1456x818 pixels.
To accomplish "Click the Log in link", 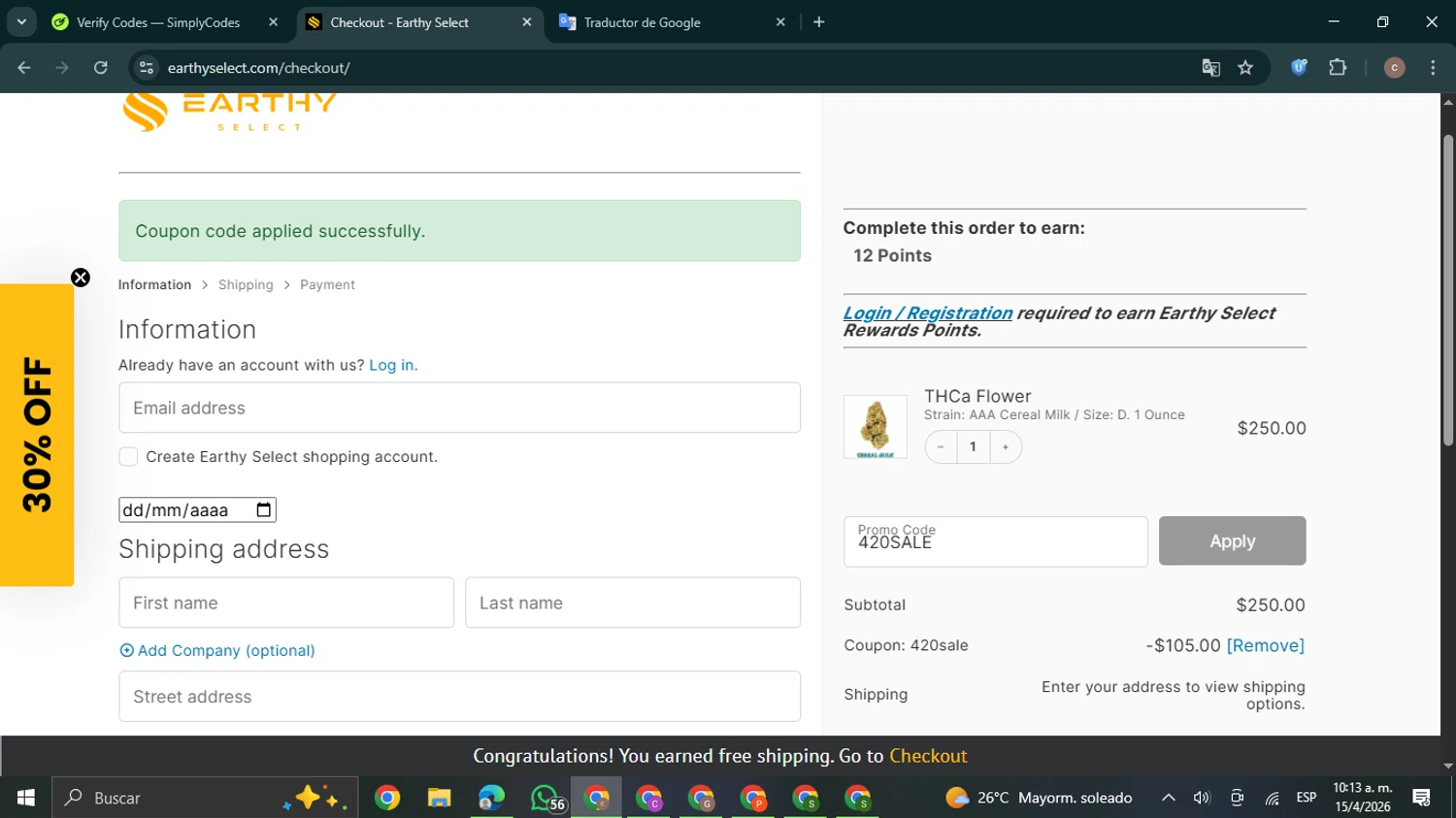I will pyautogui.click(x=393, y=365).
